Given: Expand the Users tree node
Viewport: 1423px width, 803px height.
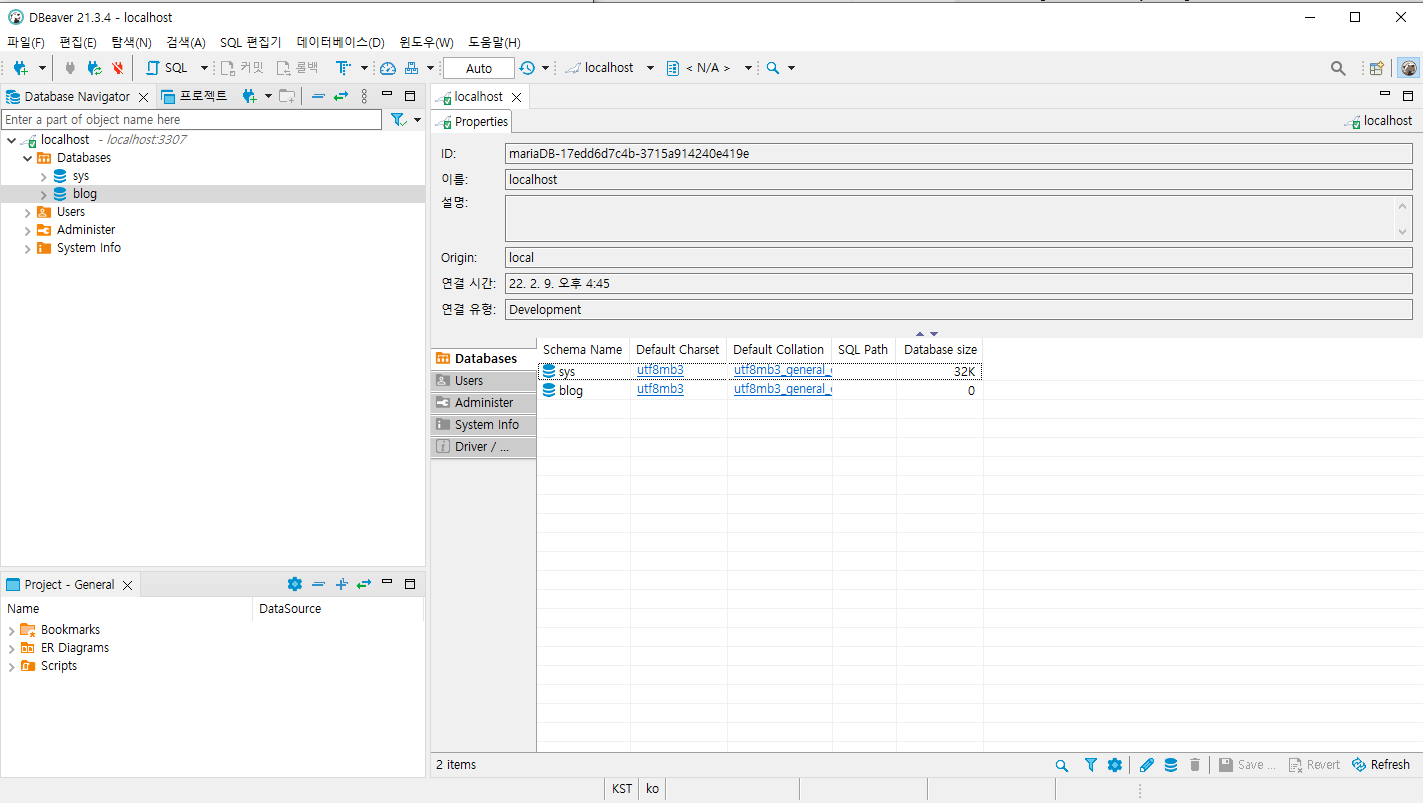Looking at the screenshot, I should pos(27,212).
